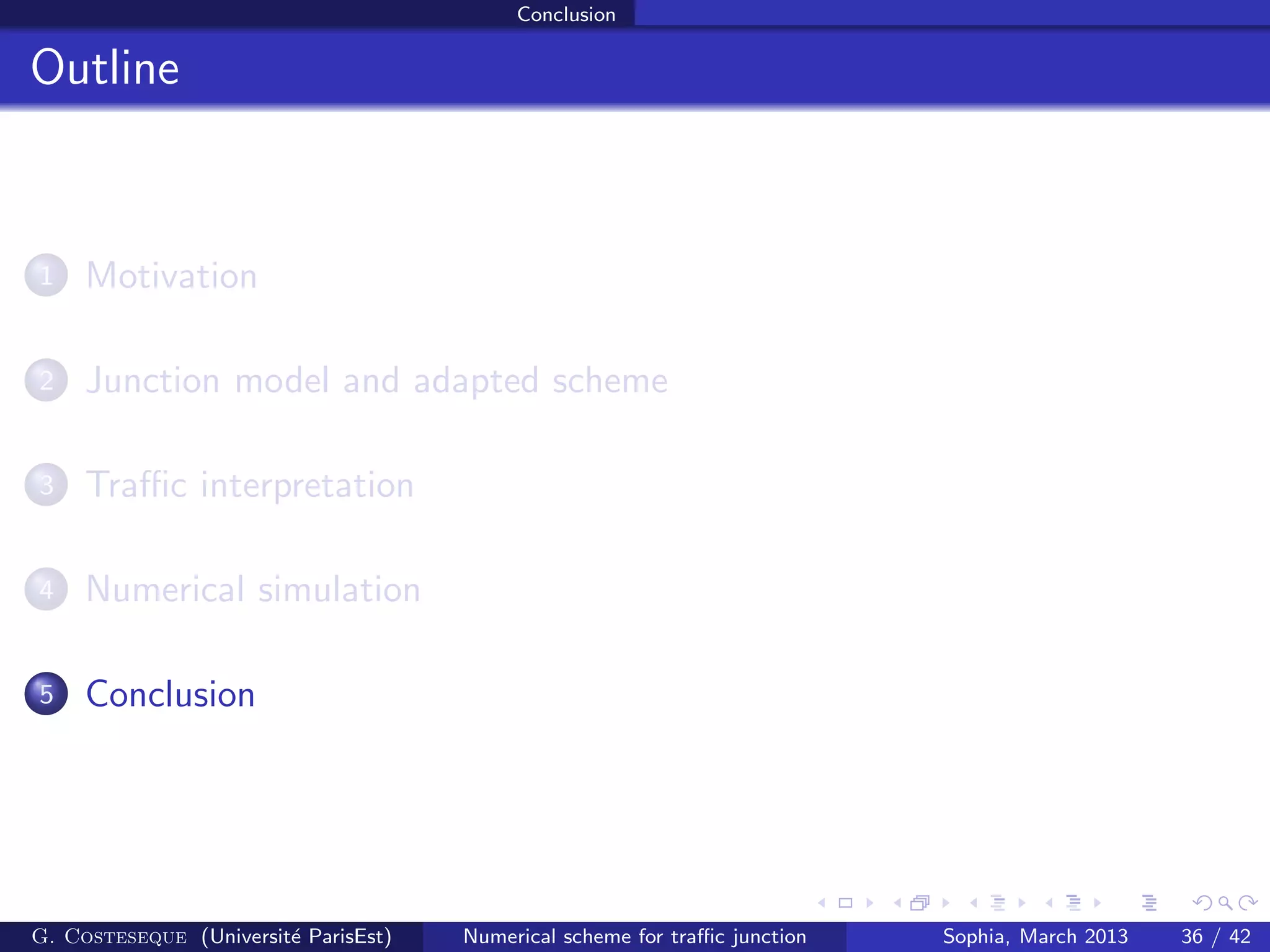Go to next section arrow
The image size is (1270, 952).
tap(1098, 903)
